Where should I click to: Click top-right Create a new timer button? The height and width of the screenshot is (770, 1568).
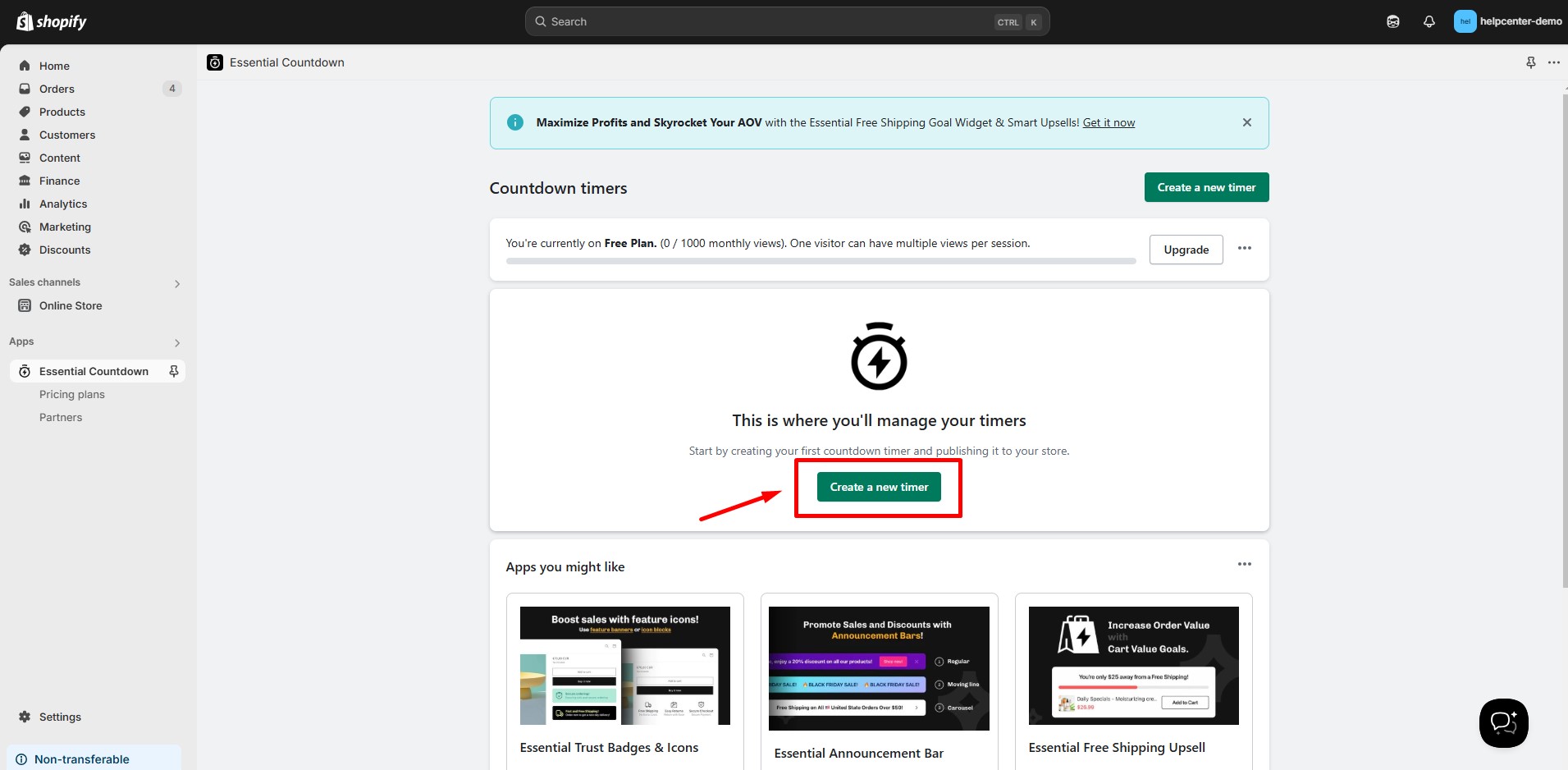[1206, 187]
